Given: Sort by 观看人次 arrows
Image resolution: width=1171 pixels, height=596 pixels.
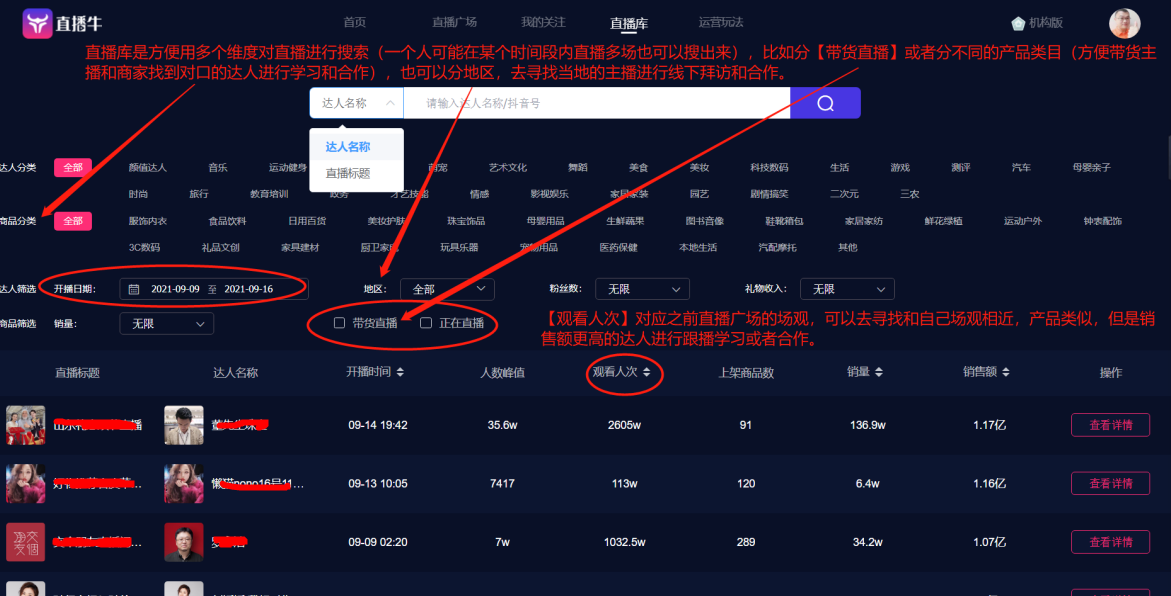Looking at the screenshot, I should click(x=647, y=372).
